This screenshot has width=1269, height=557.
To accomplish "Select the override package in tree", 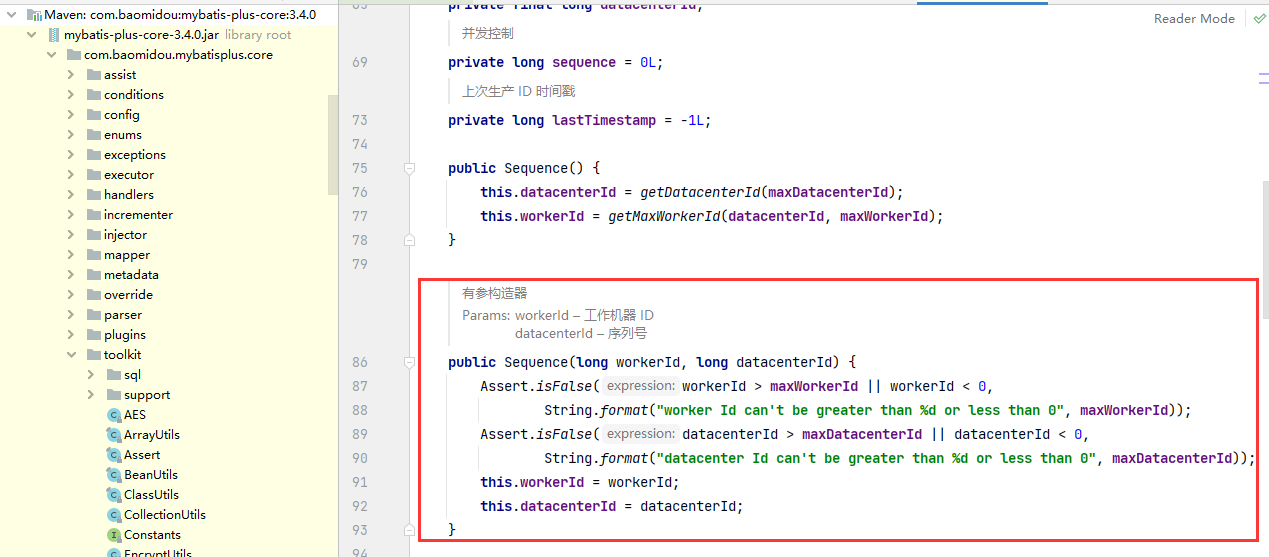I will (x=128, y=295).
